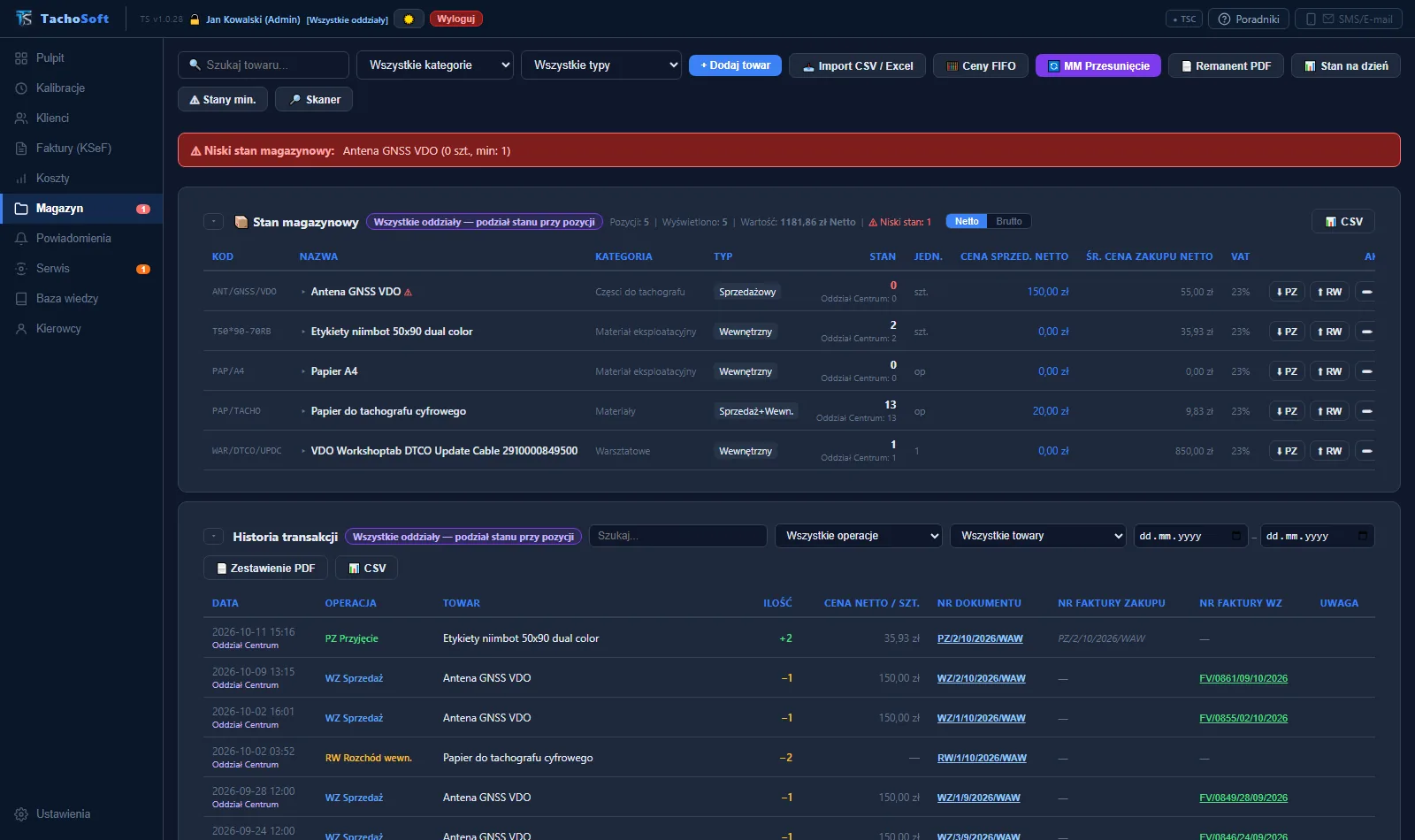Image resolution: width=1415 pixels, height=840 pixels.
Task: Open the Skaner tool
Action: pyautogui.click(x=314, y=100)
